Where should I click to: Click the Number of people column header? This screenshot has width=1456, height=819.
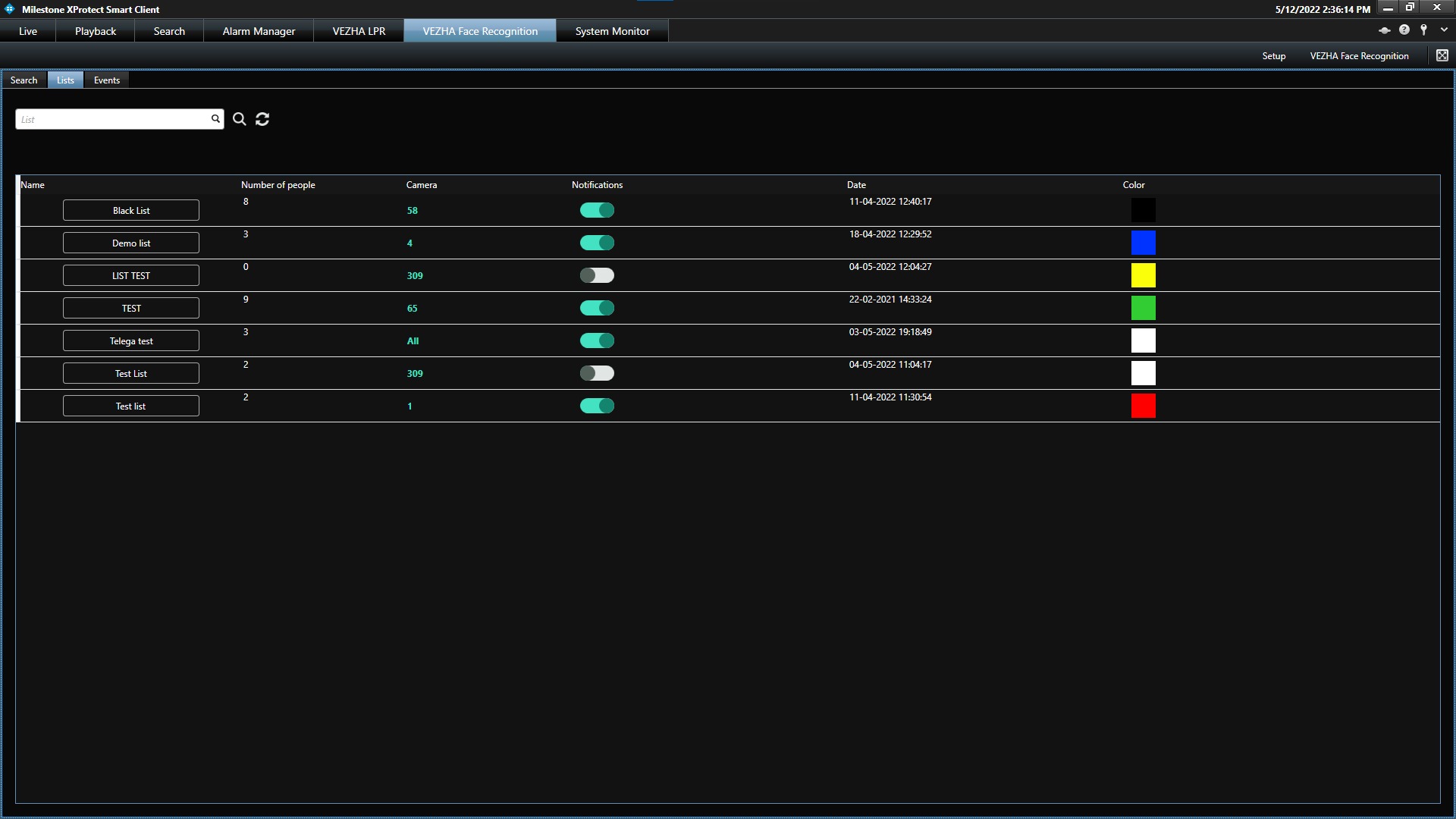click(278, 184)
